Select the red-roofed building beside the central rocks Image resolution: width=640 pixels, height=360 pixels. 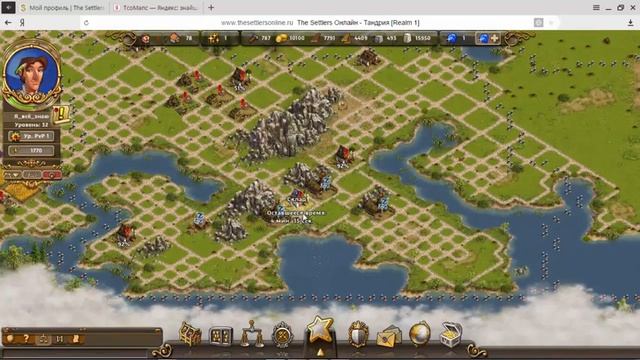click(343, 156)
